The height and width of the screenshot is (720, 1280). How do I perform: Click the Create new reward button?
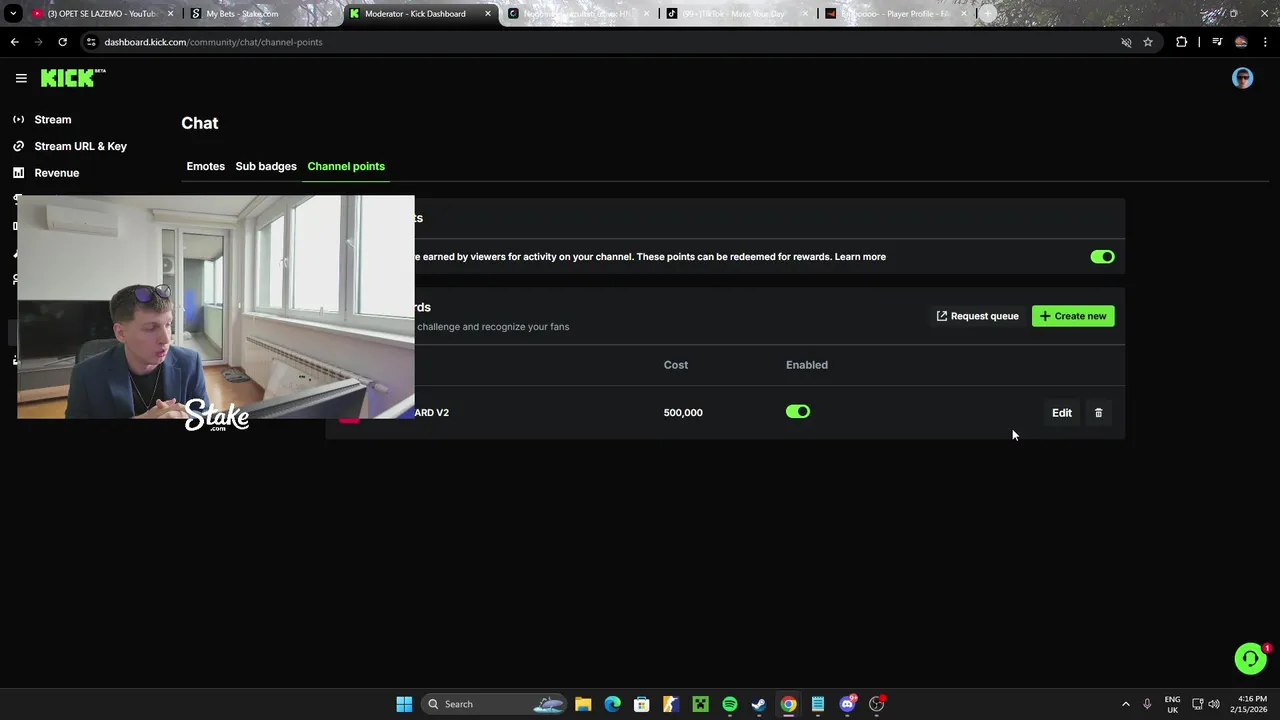[x=1073, y=316]
